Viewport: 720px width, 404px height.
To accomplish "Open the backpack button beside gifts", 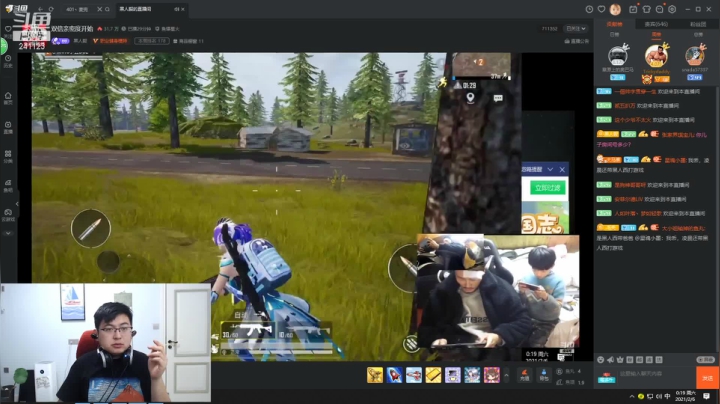I will (x=544, y=375).
